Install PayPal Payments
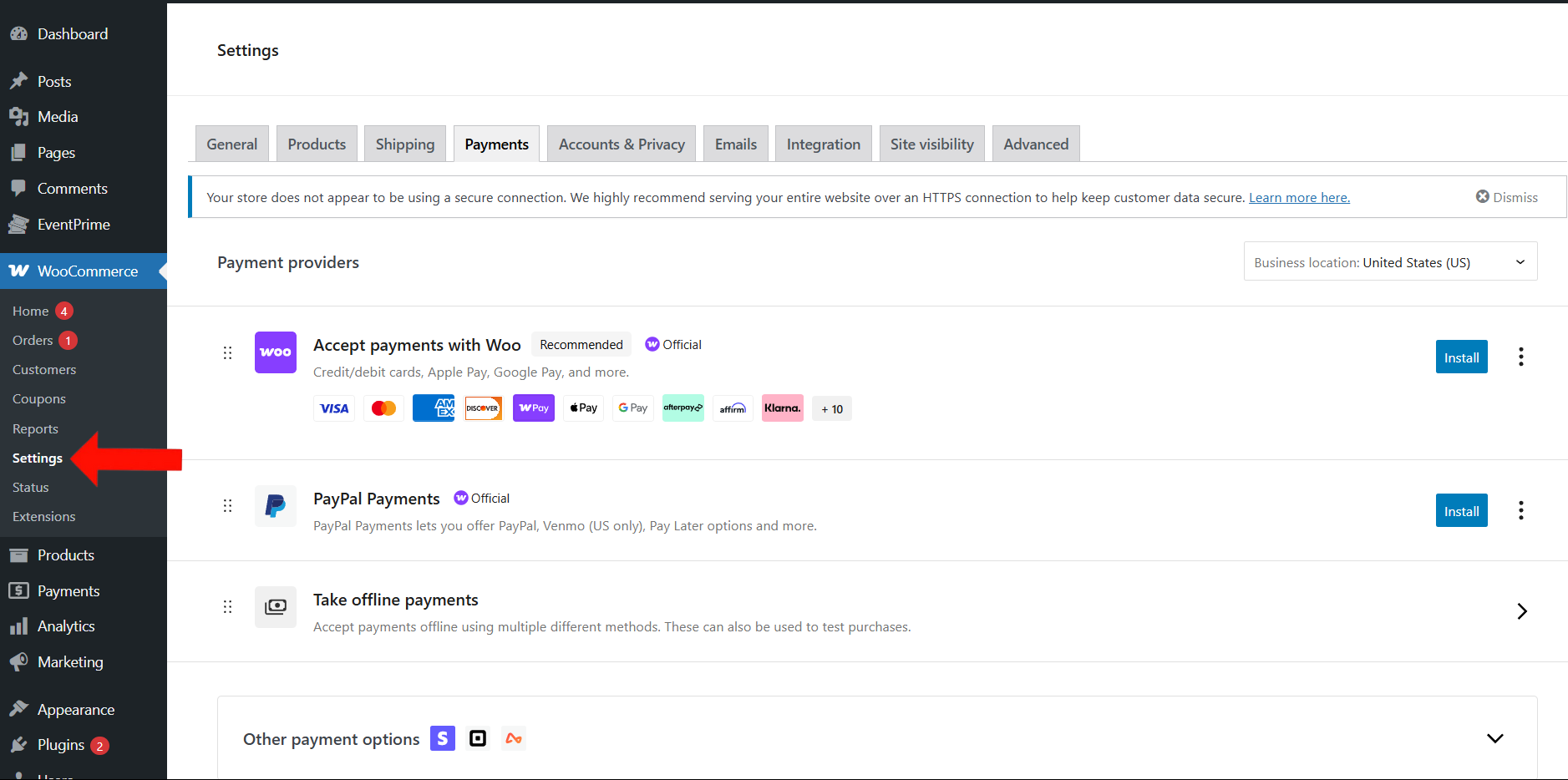Image resolution: width=1568 pixels, height=780 pixels. [x=1462, y=511]
